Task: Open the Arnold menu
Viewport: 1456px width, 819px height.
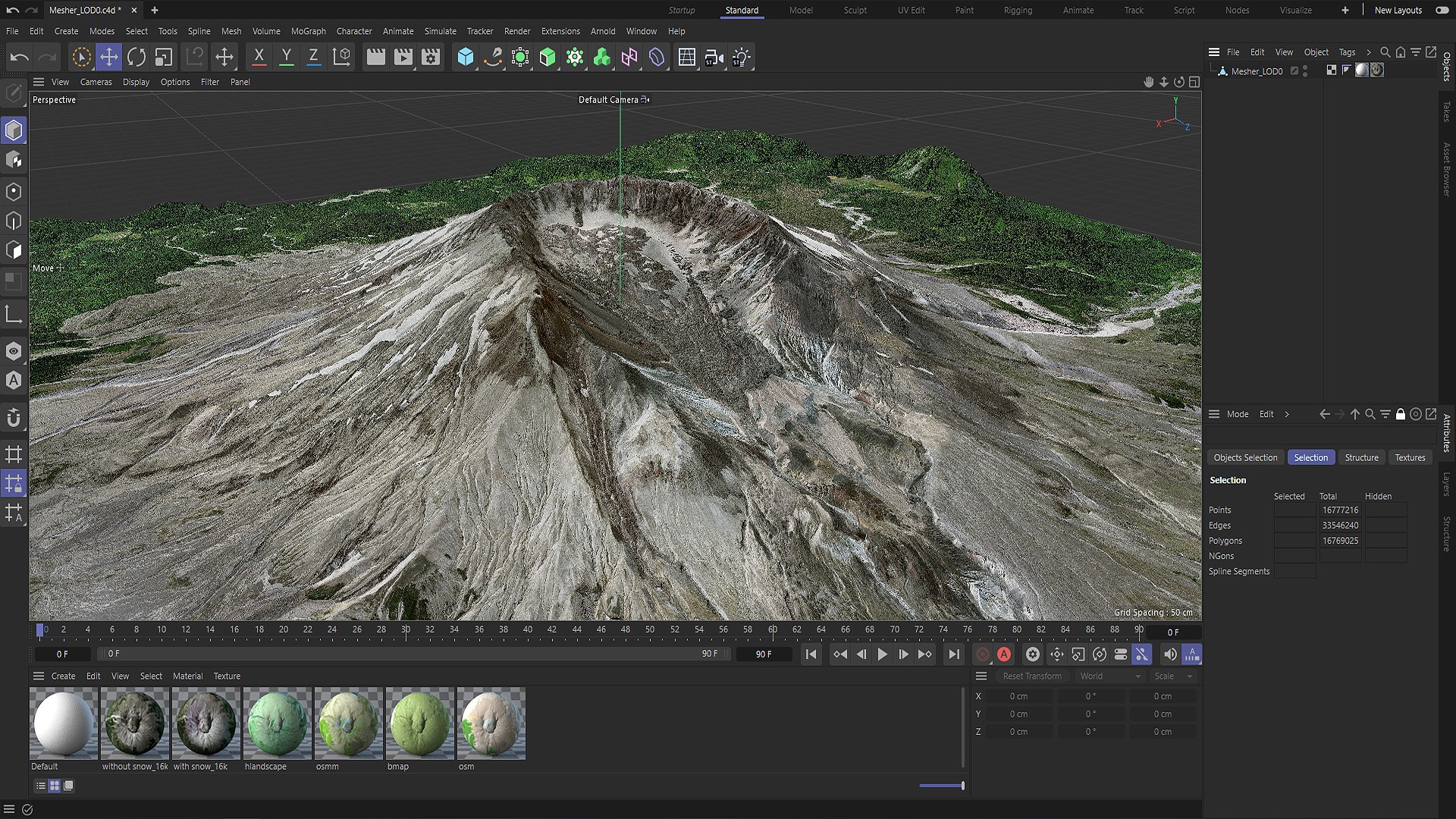Action: (603, 31)
